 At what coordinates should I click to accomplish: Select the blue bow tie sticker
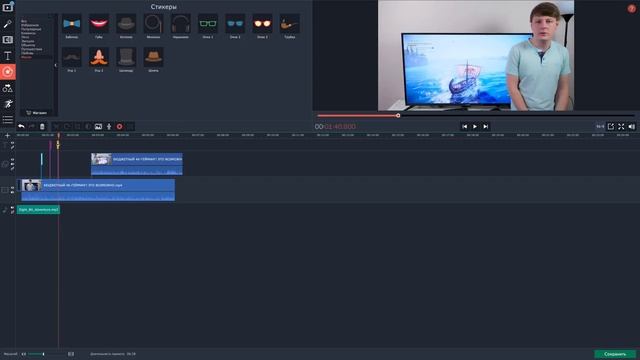coord(71,24)
